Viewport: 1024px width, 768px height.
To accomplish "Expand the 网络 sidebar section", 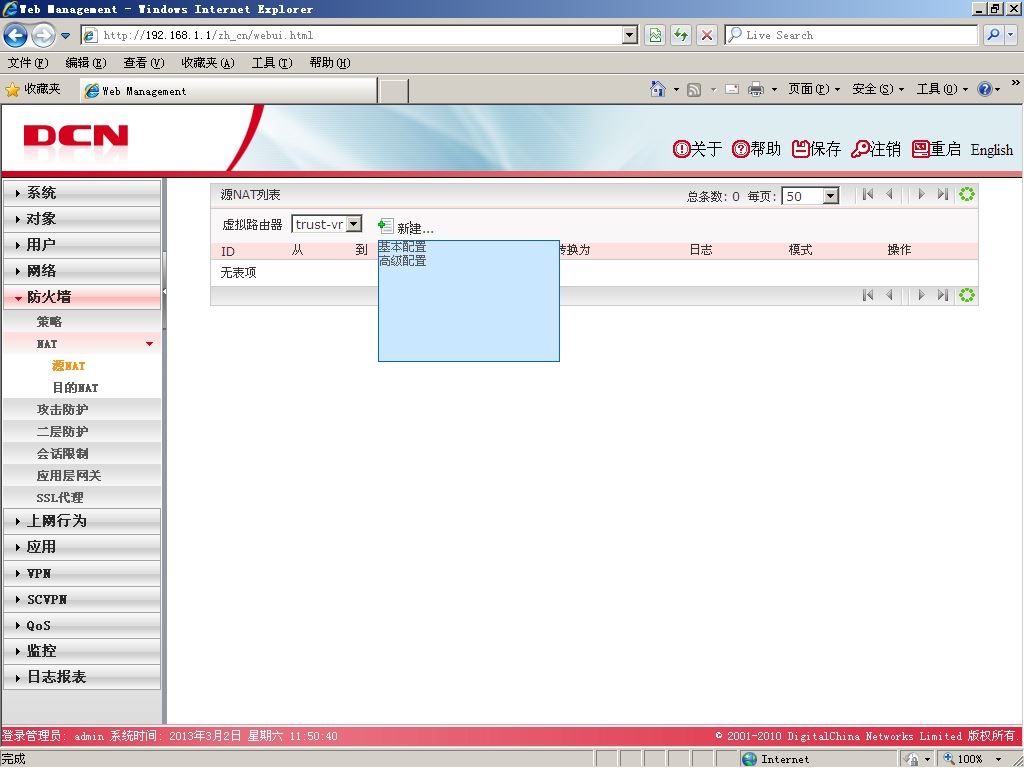I will [x=82, y=271].
